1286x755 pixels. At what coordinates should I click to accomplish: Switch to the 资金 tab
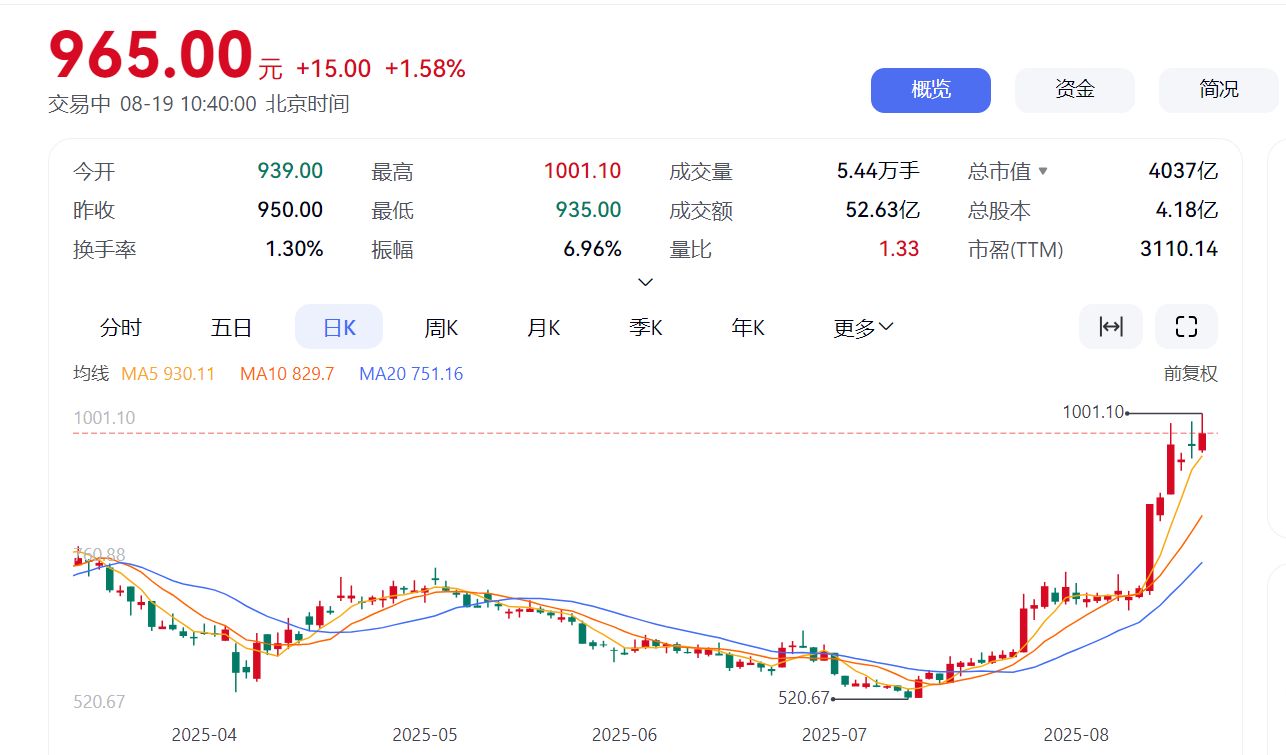click(x=1074, y=89)
